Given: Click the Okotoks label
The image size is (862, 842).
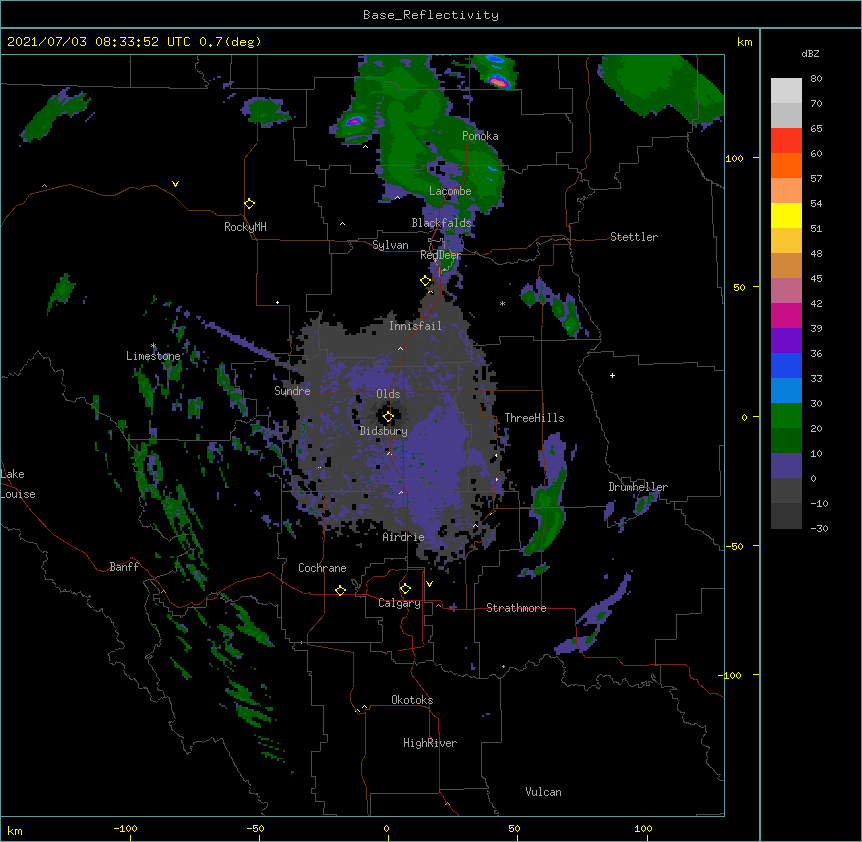Looking at the screenshot, I should [412, 700].
